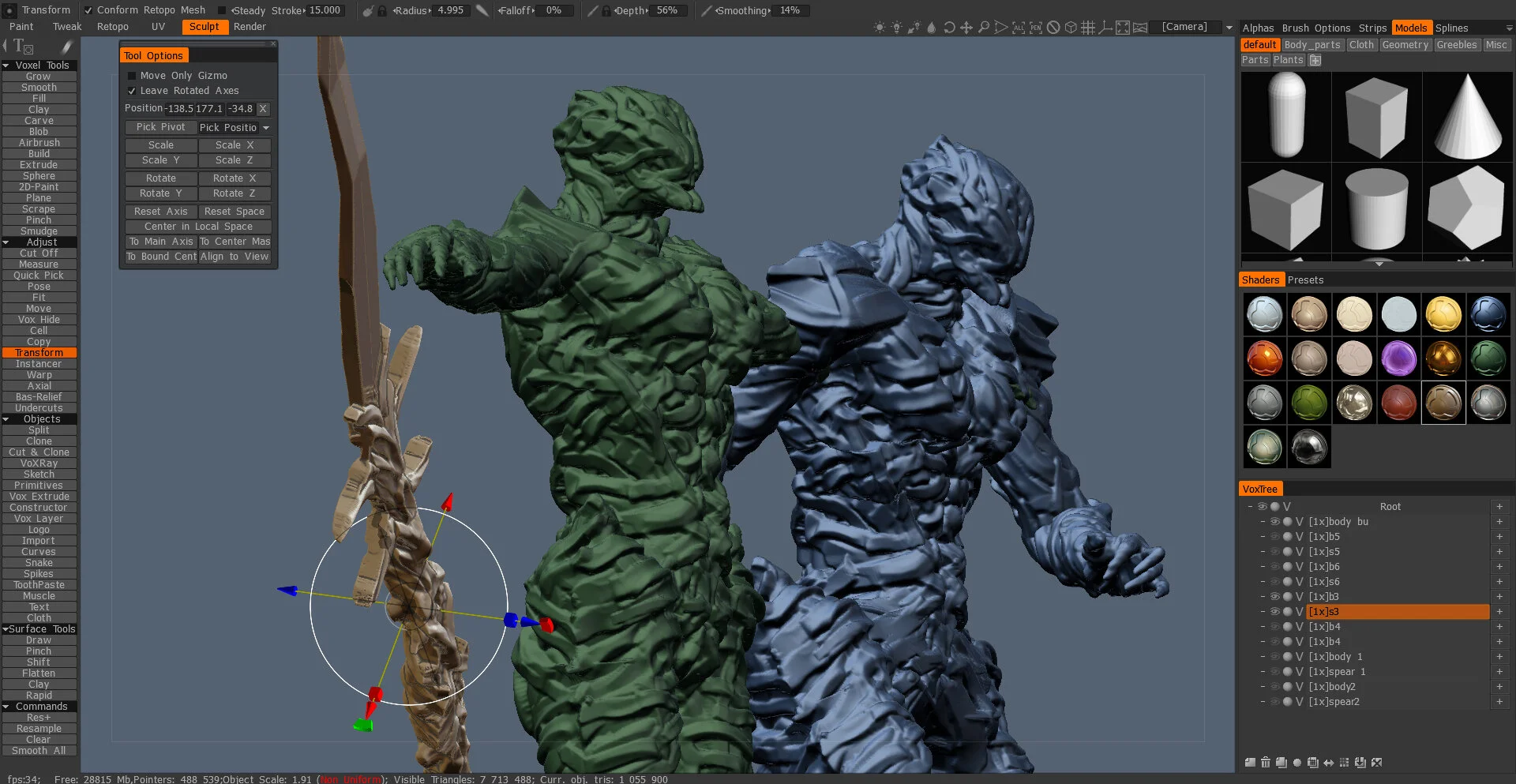Collapse the Objects section
Image resolution: width=1516 pixels, height=784 pixels.
click(x=6, y=419)
